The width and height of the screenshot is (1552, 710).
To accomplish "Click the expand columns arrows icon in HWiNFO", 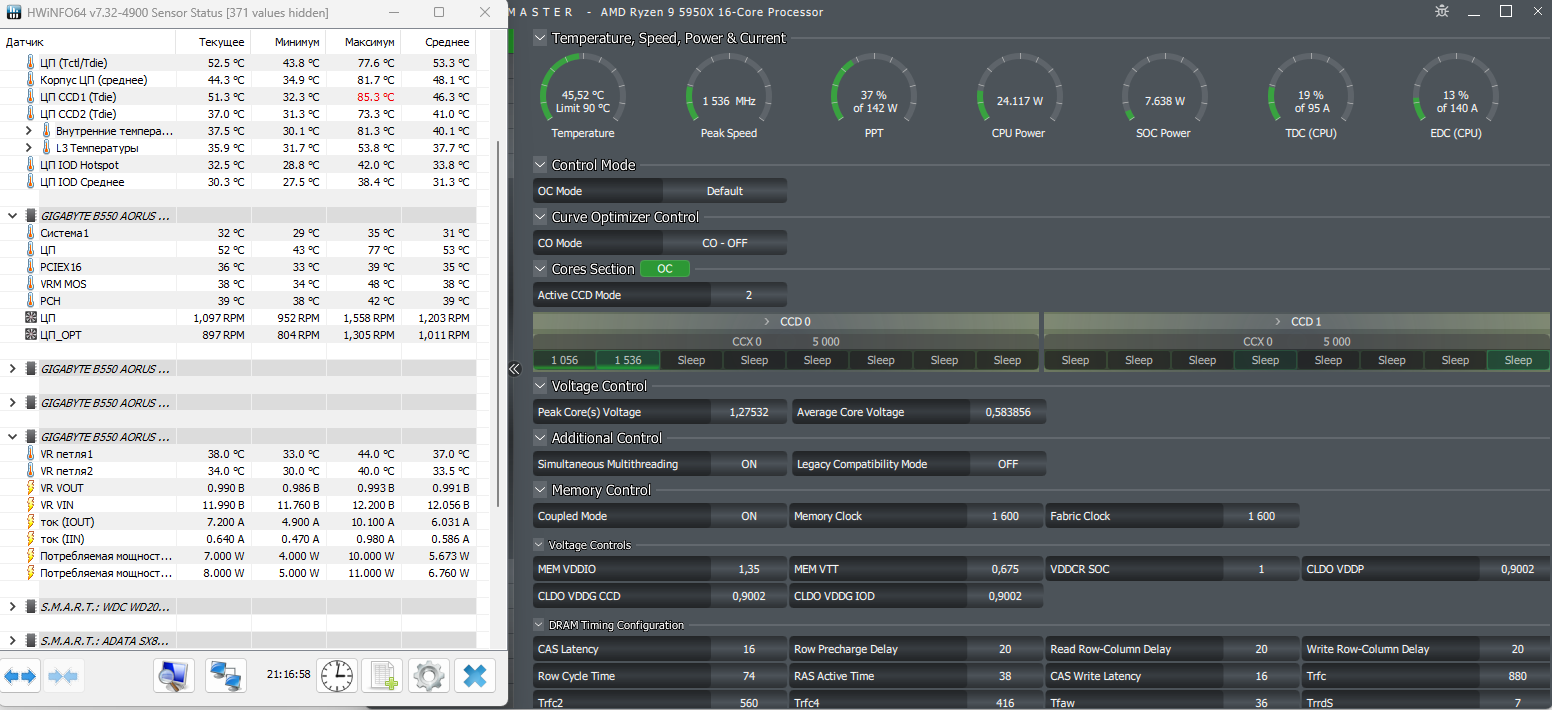I will coord(20,677).
